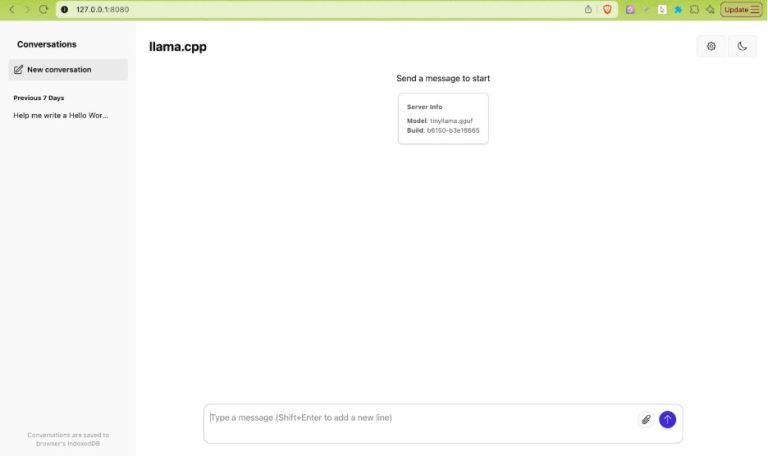Share the page via share icon
This screenshot has height=456, width=768.
588,9
